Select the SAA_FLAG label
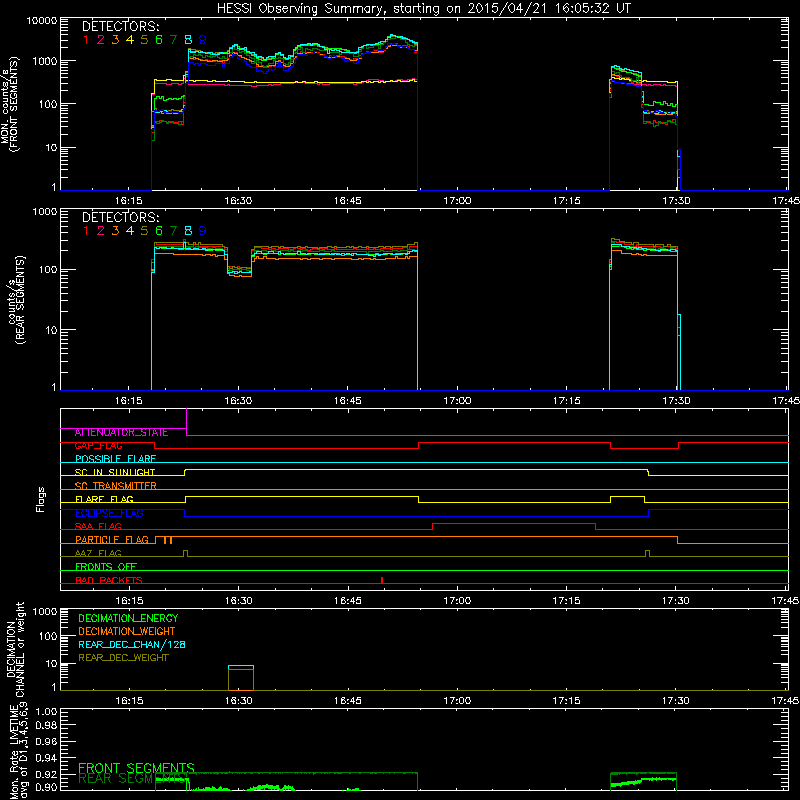The height and width of the screenshot is (800, 800). coord(98,527)
